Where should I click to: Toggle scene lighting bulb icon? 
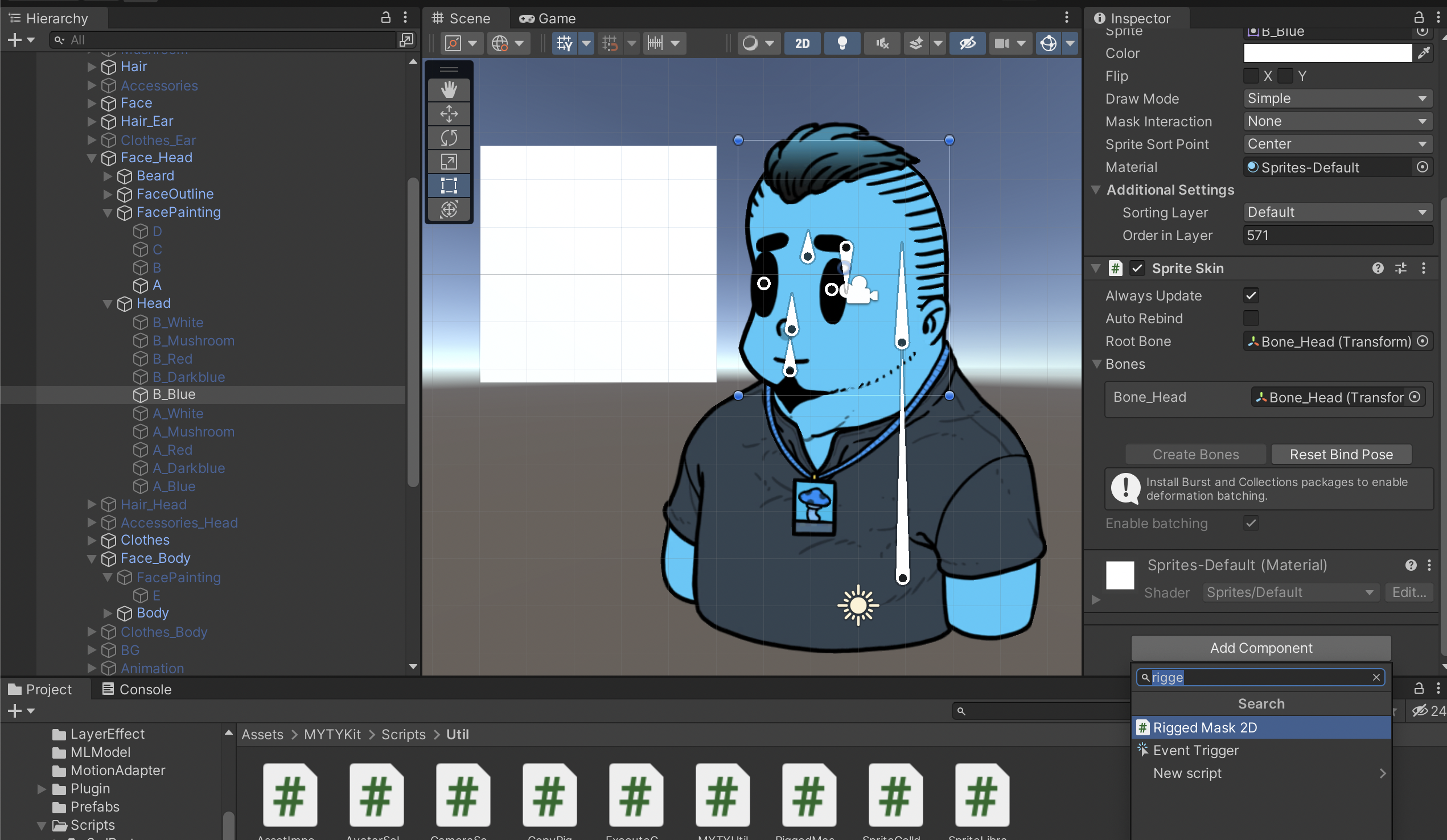coord(842,43)
